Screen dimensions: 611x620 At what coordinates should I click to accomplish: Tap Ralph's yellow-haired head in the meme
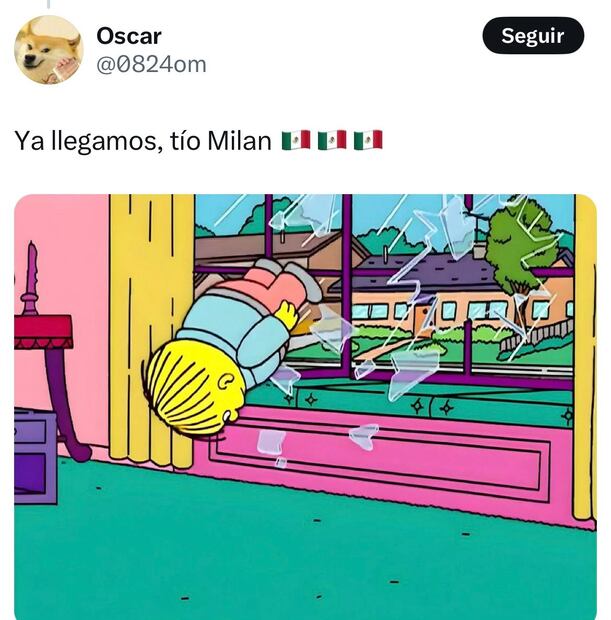coord(194,388)
